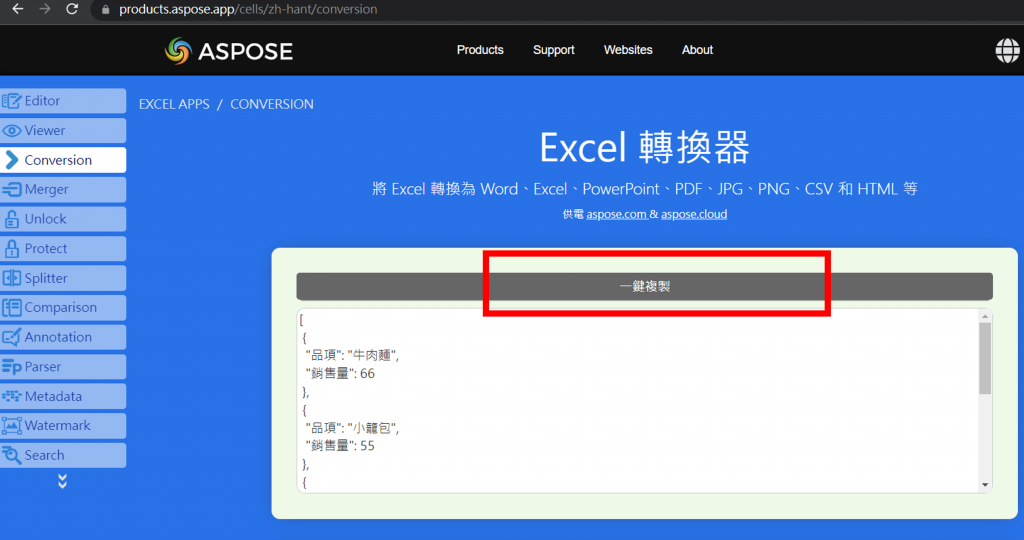Click ASPOSE brand text
Screen dimensions: 1024x540
(x=245, y=52)
